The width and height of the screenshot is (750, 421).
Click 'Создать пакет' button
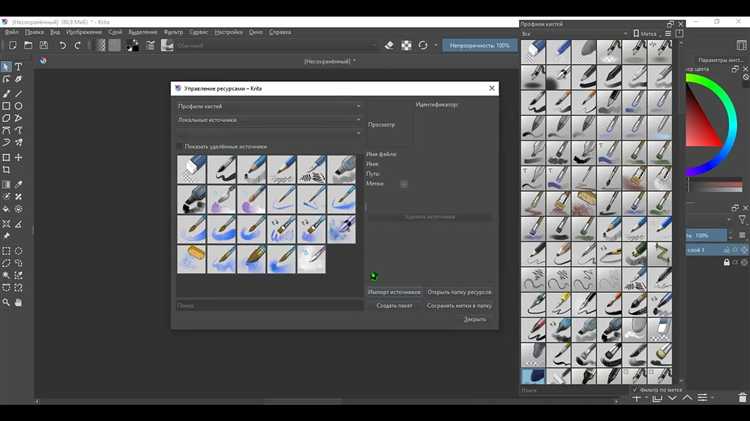point(394,305)
